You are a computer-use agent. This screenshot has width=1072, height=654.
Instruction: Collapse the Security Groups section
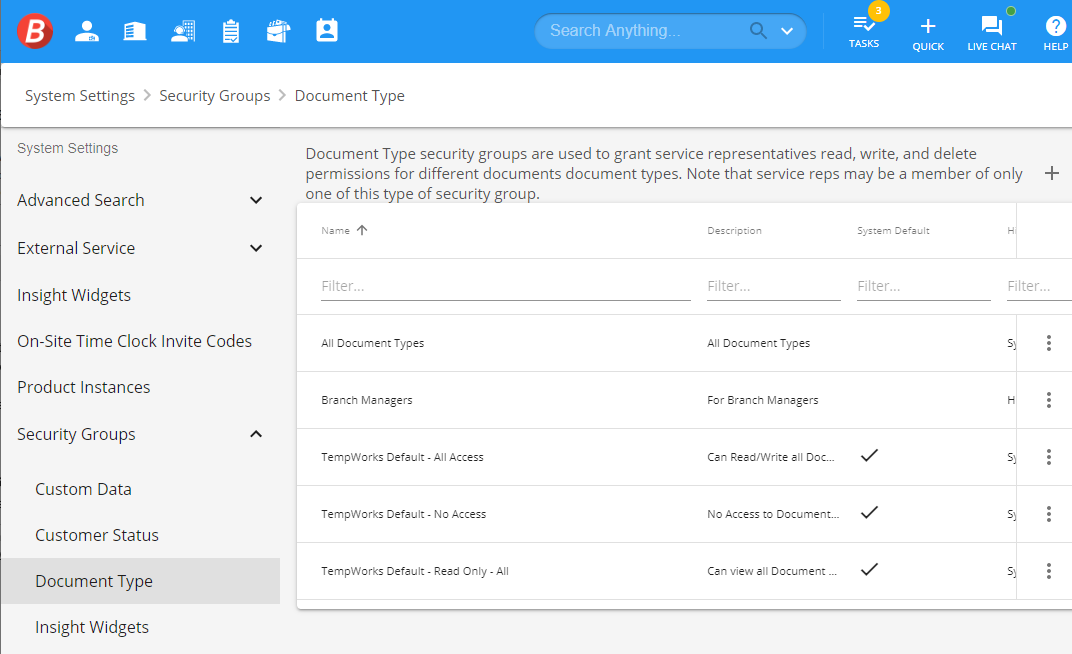(x=256, y=434)
